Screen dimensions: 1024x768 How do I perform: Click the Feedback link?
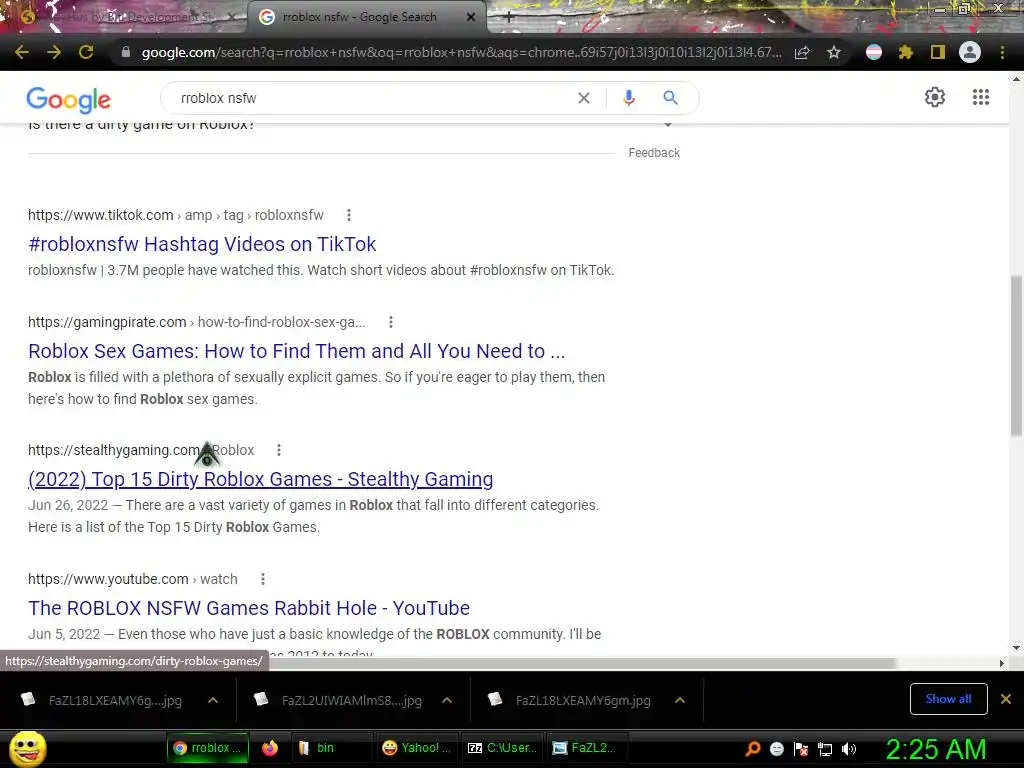point(654,153)
